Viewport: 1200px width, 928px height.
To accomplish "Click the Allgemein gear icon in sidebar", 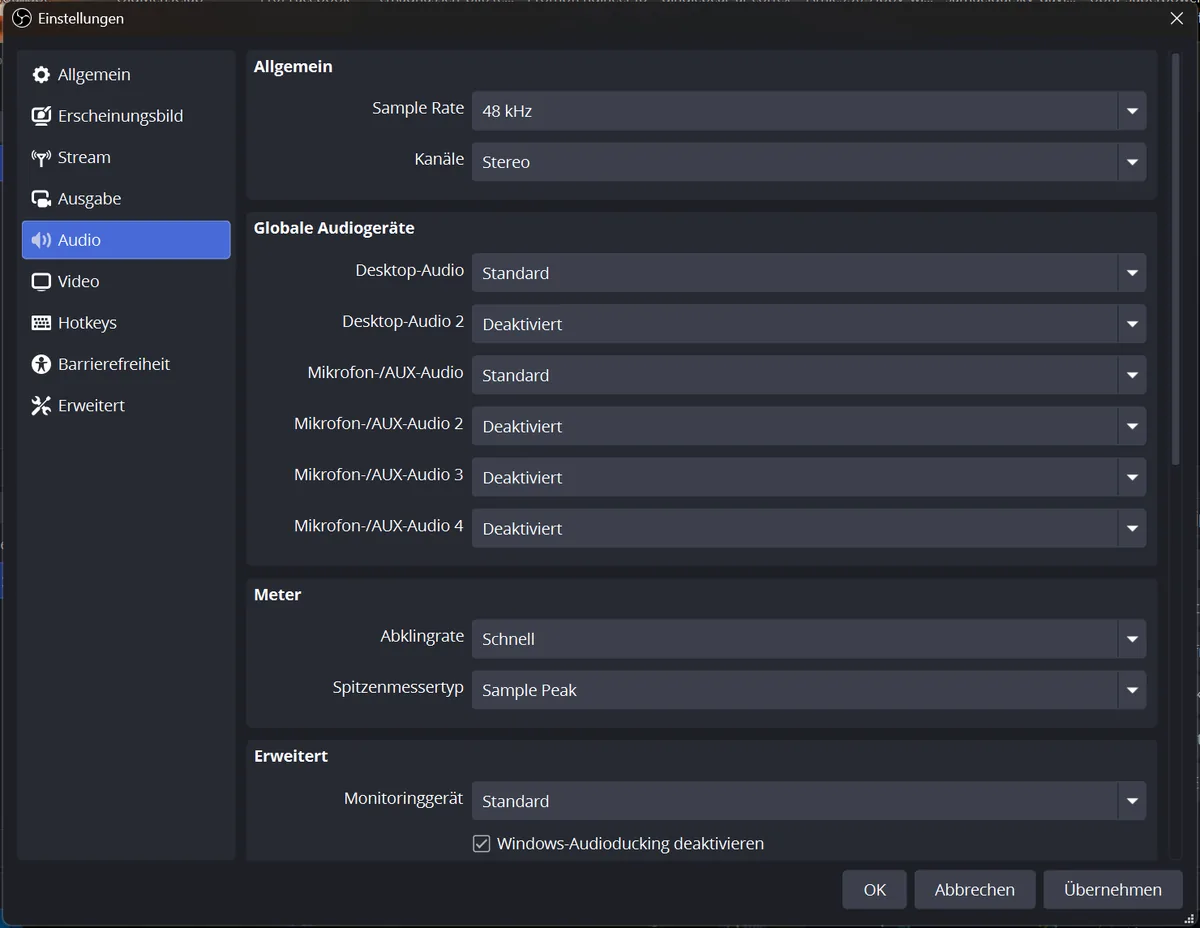I will click(41, 75).
